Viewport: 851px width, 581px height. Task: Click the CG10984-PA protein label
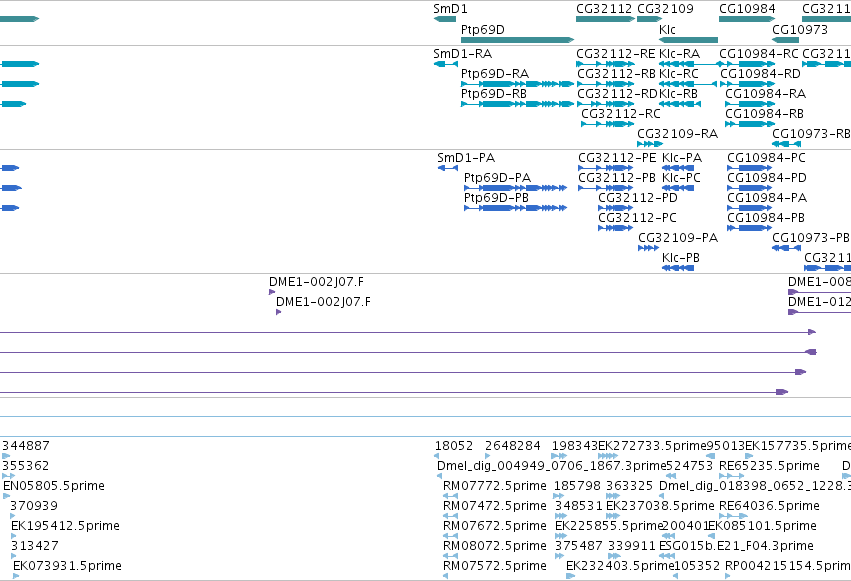tap(767, 198)
